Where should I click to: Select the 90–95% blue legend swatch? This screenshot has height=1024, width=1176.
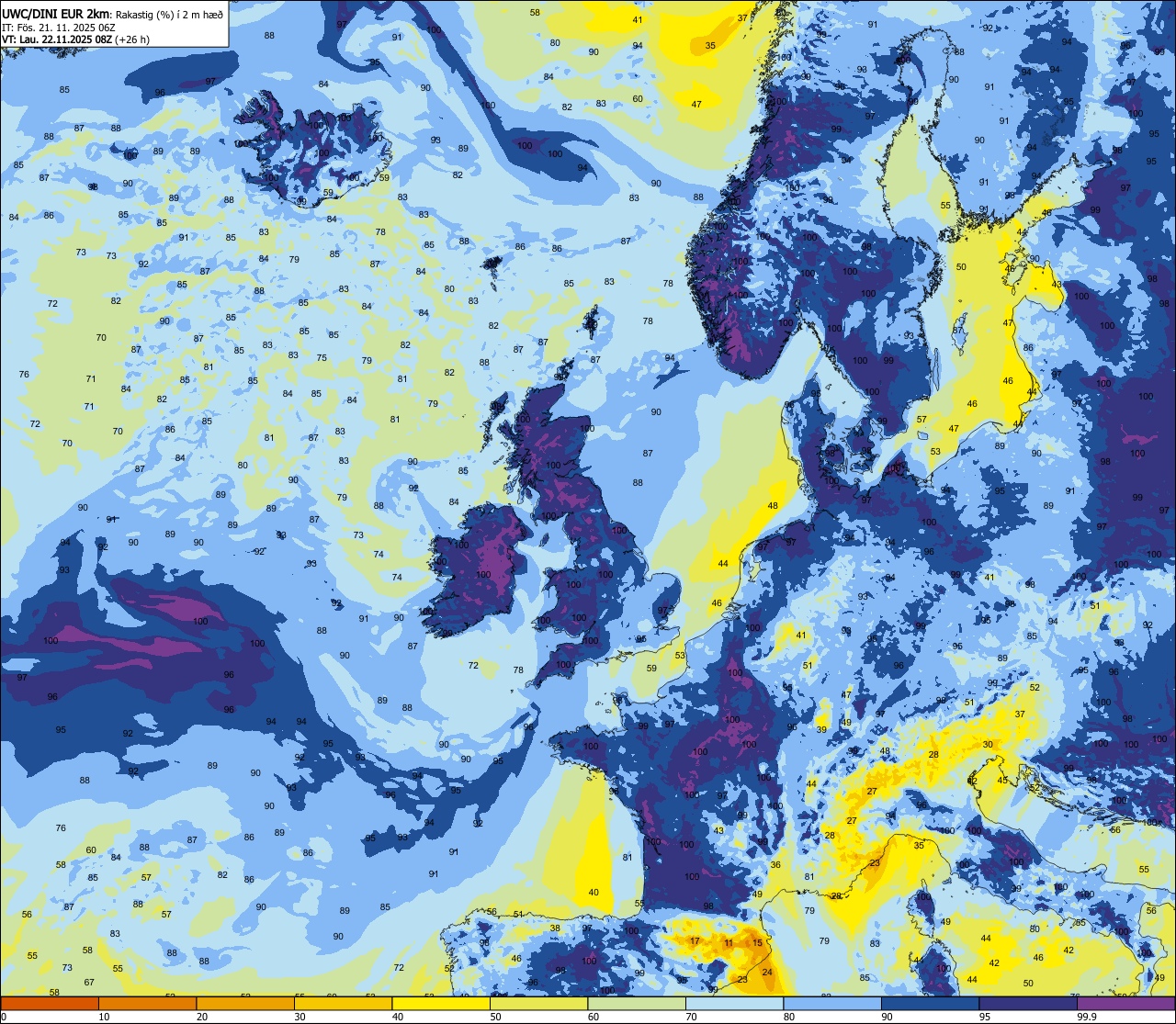click(x=930, y=1003)
